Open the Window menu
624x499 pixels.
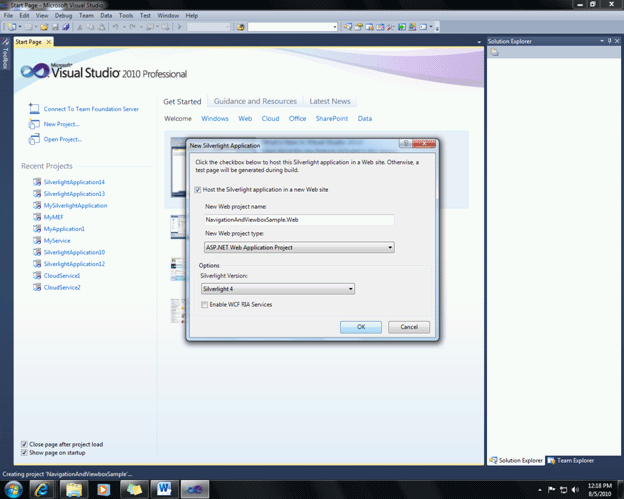(x=168, y=16)
